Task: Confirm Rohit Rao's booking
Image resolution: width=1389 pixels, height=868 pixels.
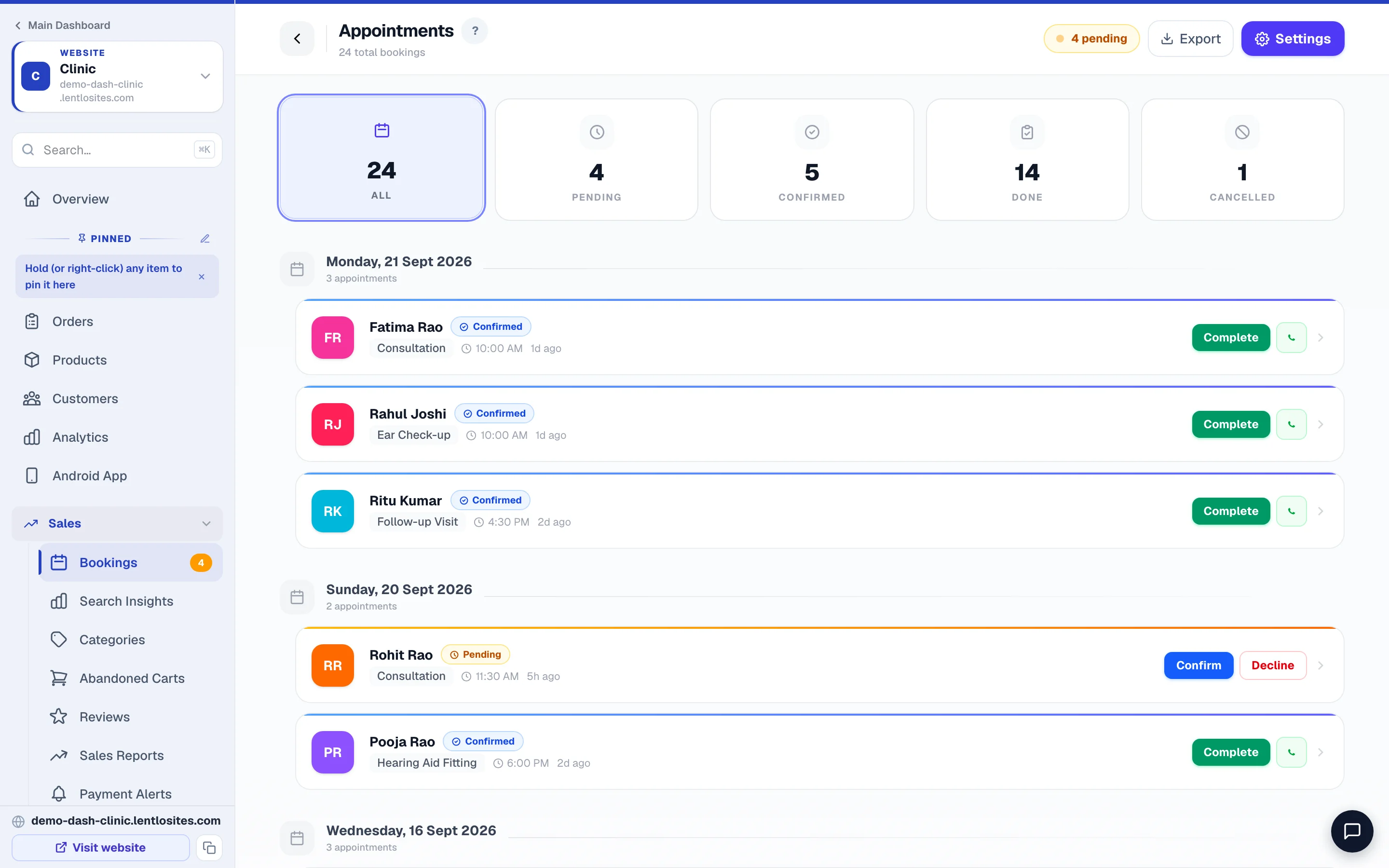Action: pos(1198,665)
